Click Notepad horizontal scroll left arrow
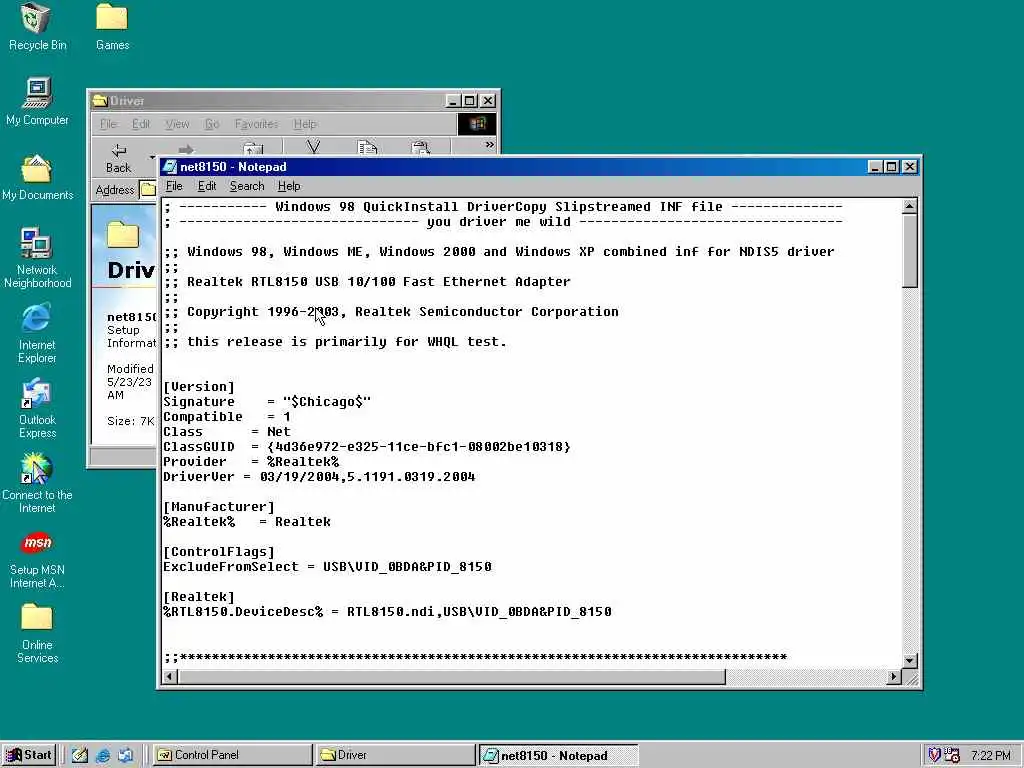The height and width of the screenshot is (768, 1024). click(x=170, y=677)
